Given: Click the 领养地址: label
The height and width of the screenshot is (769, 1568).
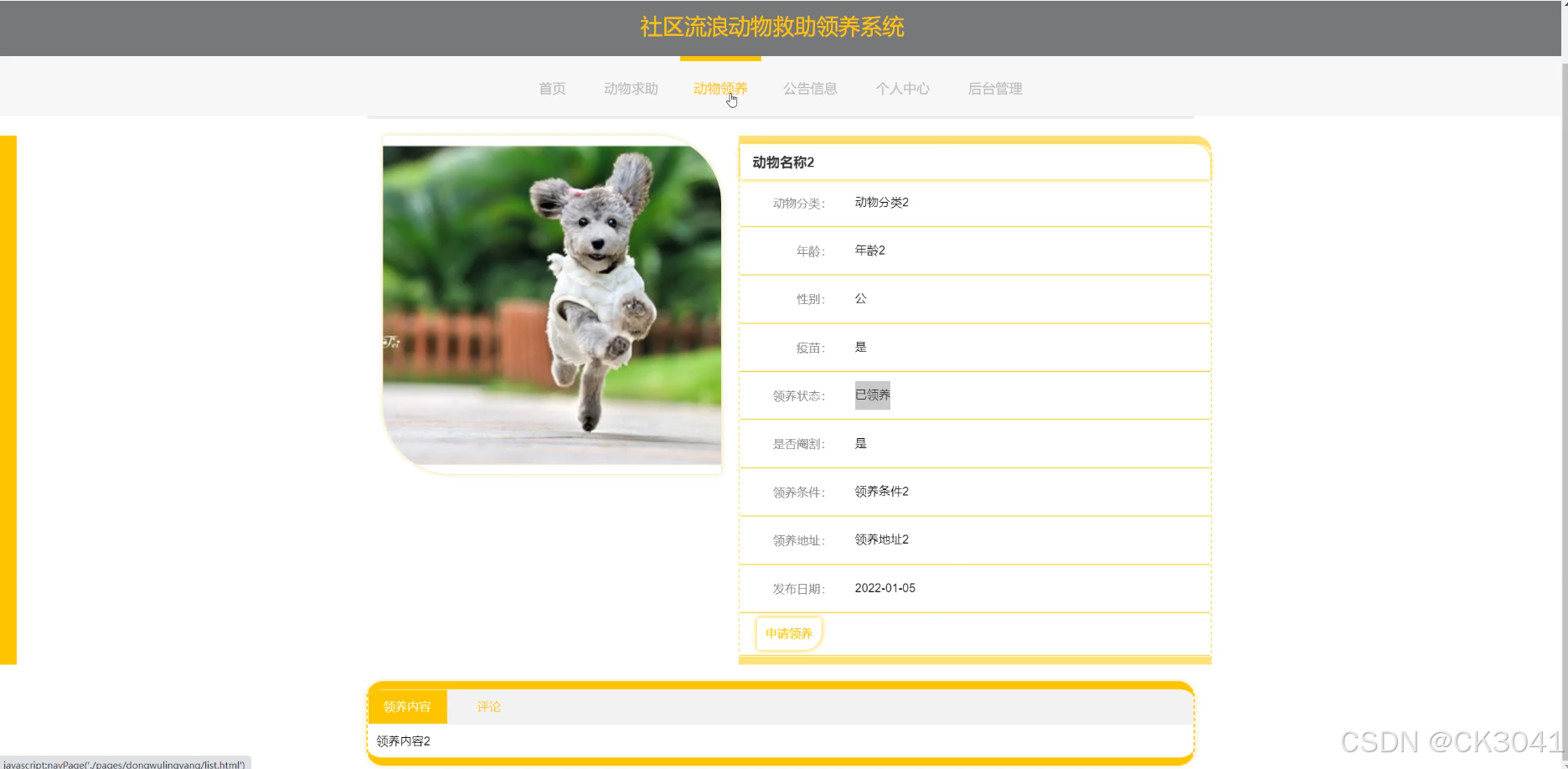Looking at the screenshot, I should 798,541.
